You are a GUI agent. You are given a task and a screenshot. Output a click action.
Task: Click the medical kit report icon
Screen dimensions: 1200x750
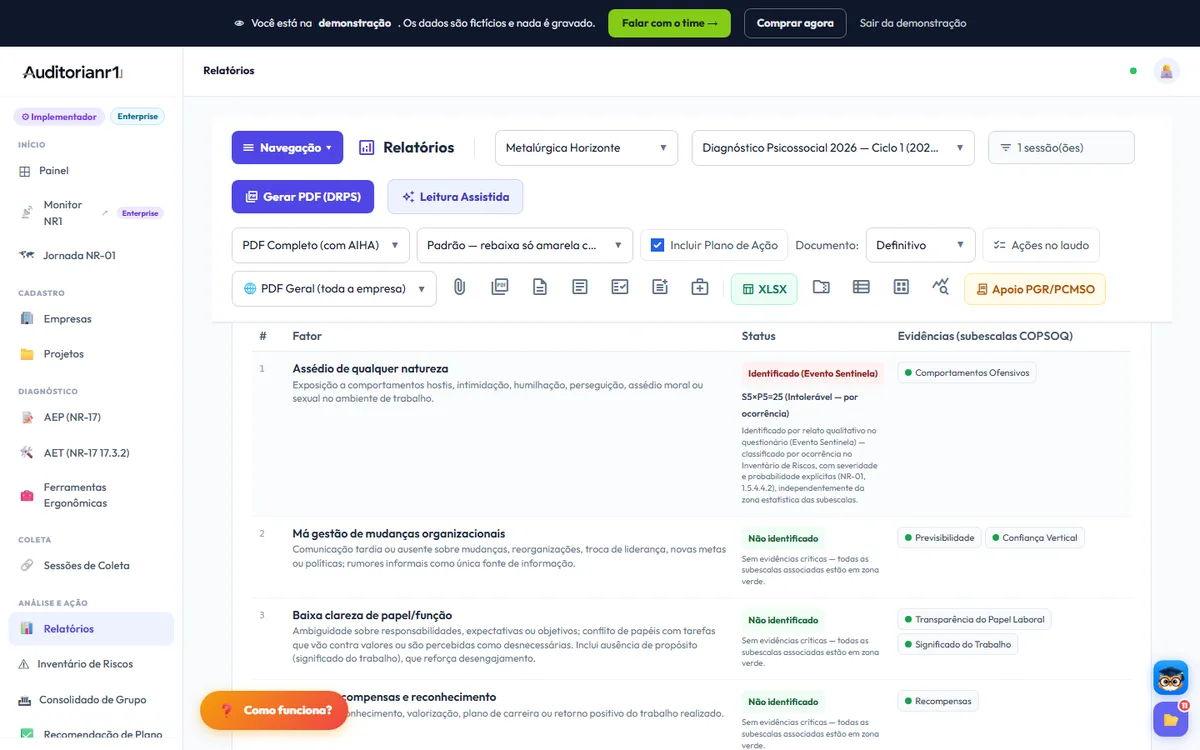pyautogui.click(x=700, y=288)
